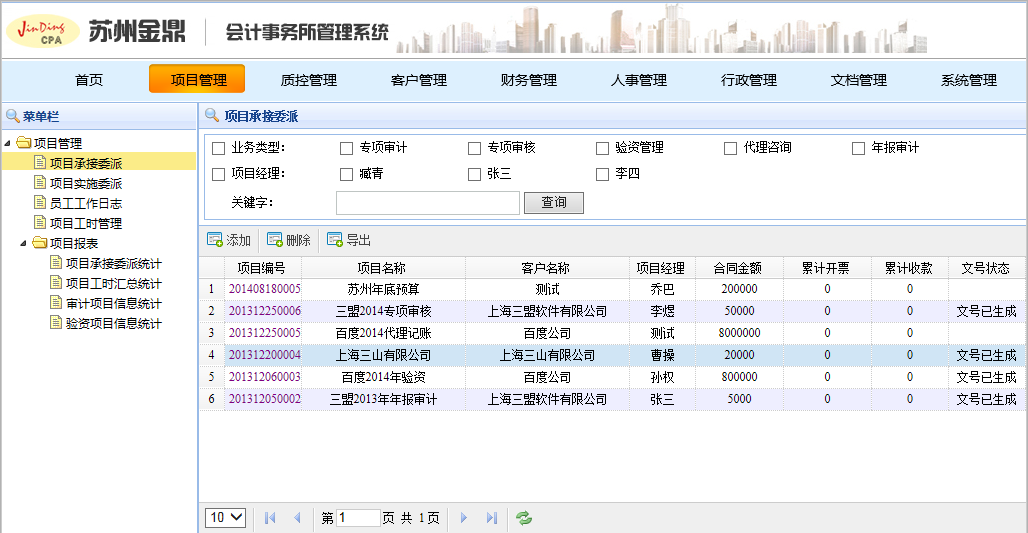Click the magnifier icon beside 菜单栏

click(x=12, y=116)
